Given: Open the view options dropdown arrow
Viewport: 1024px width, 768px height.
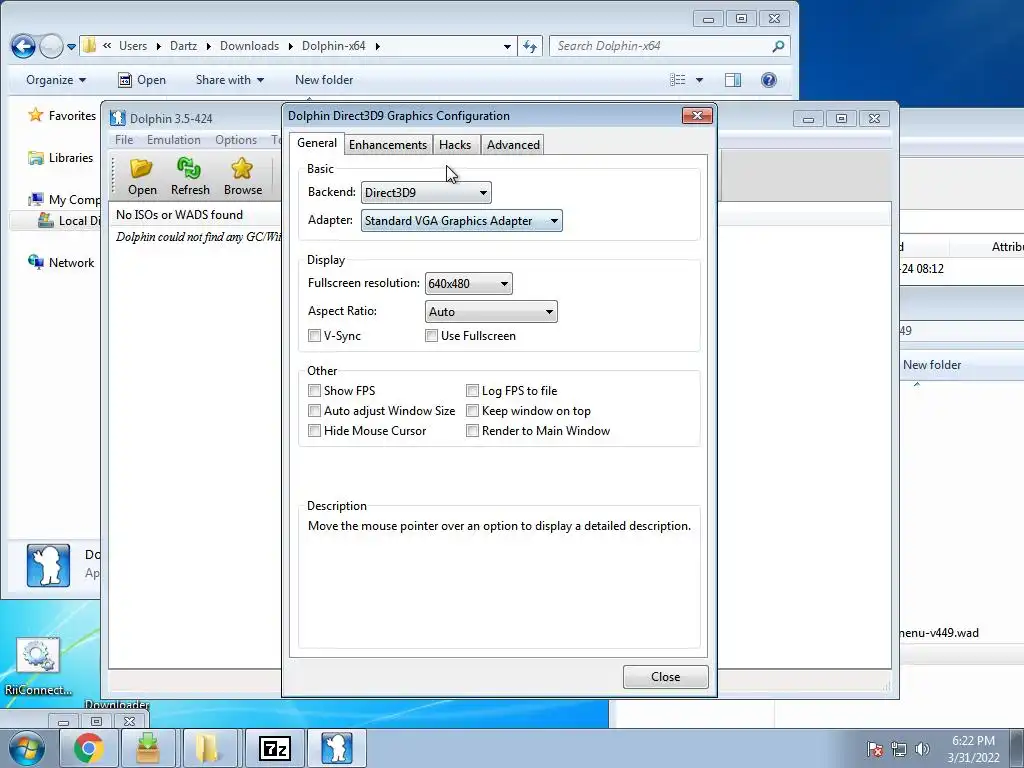Looking at the screenshot, I should click(699, 80).
